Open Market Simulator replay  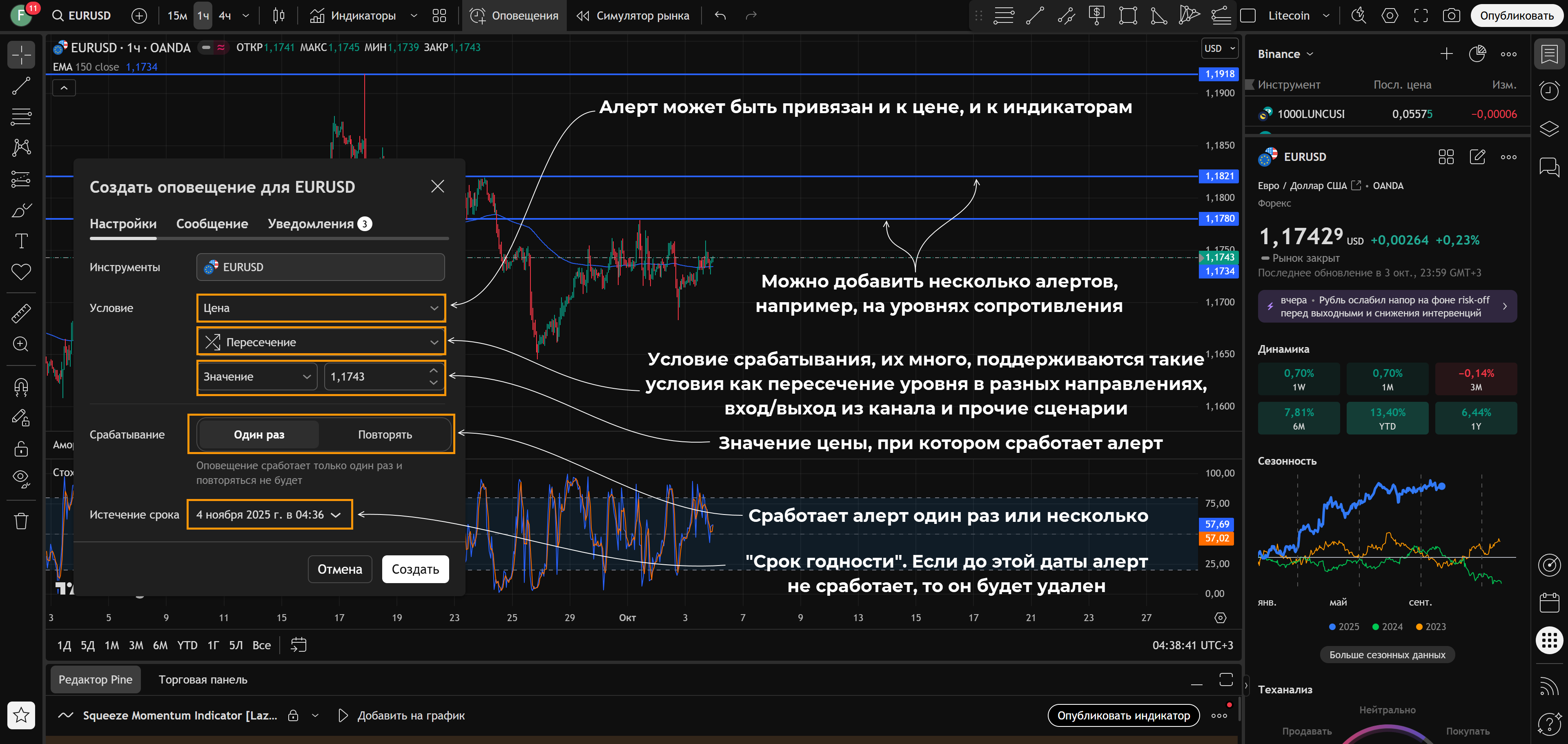633,16
